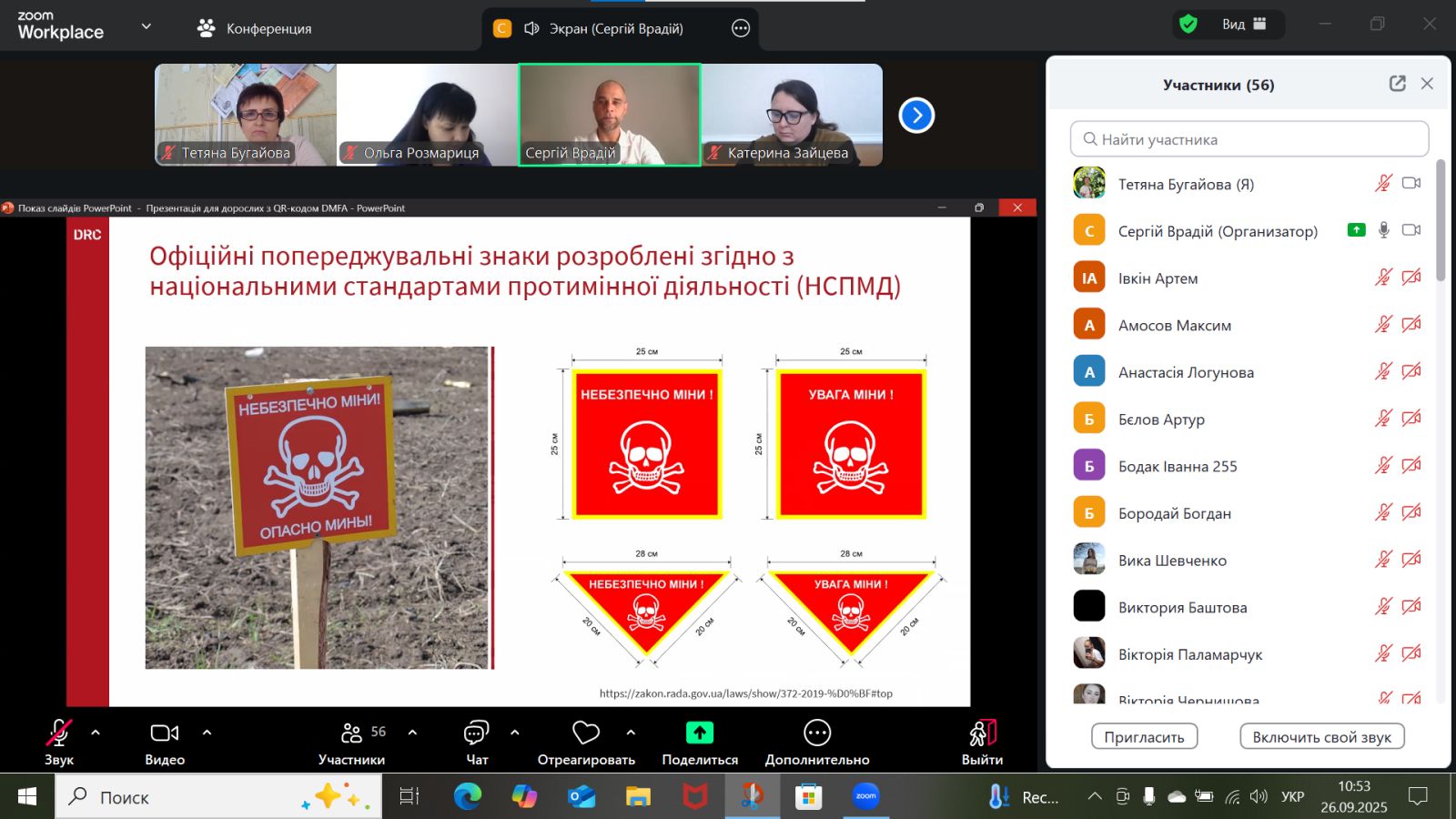Expand video options arrow next to Видео
Screen dimensions: 1456x819
click(207, 733)
